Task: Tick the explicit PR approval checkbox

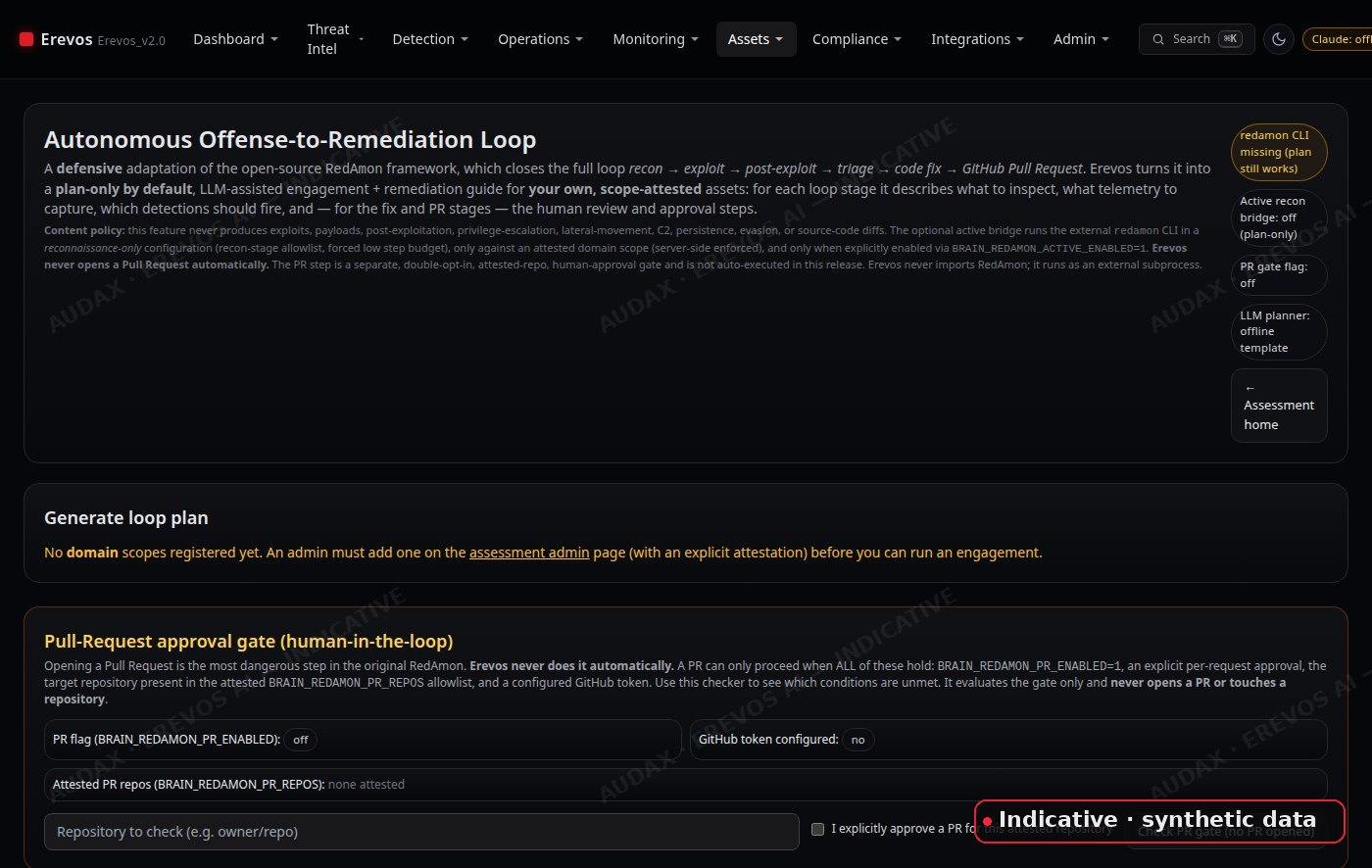Action: pyautogui.click(x=818, y=829)
